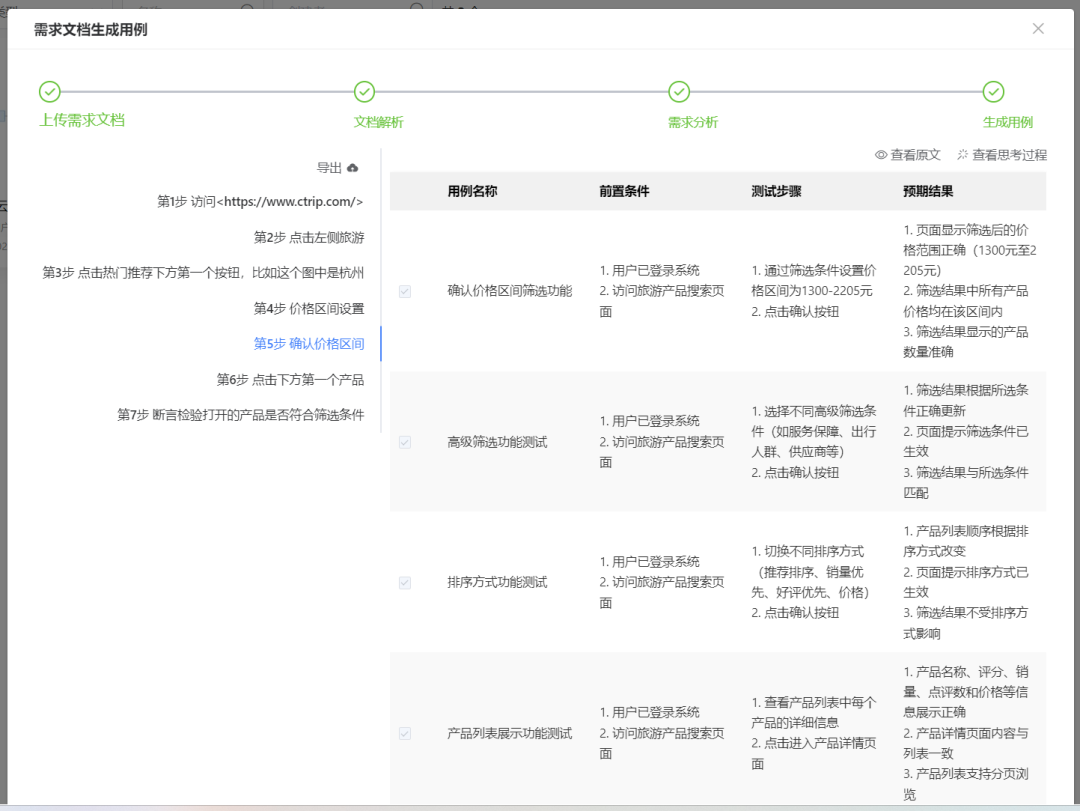Click the 需求分析 step check icon
1080x811 pixels.
[679, 92]
